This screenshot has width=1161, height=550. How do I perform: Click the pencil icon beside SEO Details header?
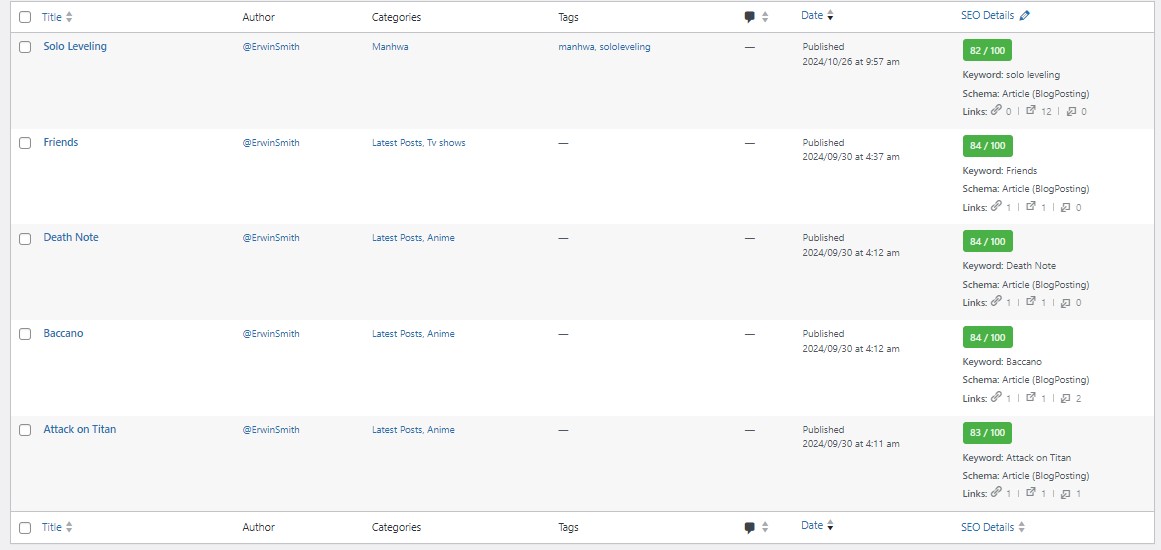click(1025, 16)
